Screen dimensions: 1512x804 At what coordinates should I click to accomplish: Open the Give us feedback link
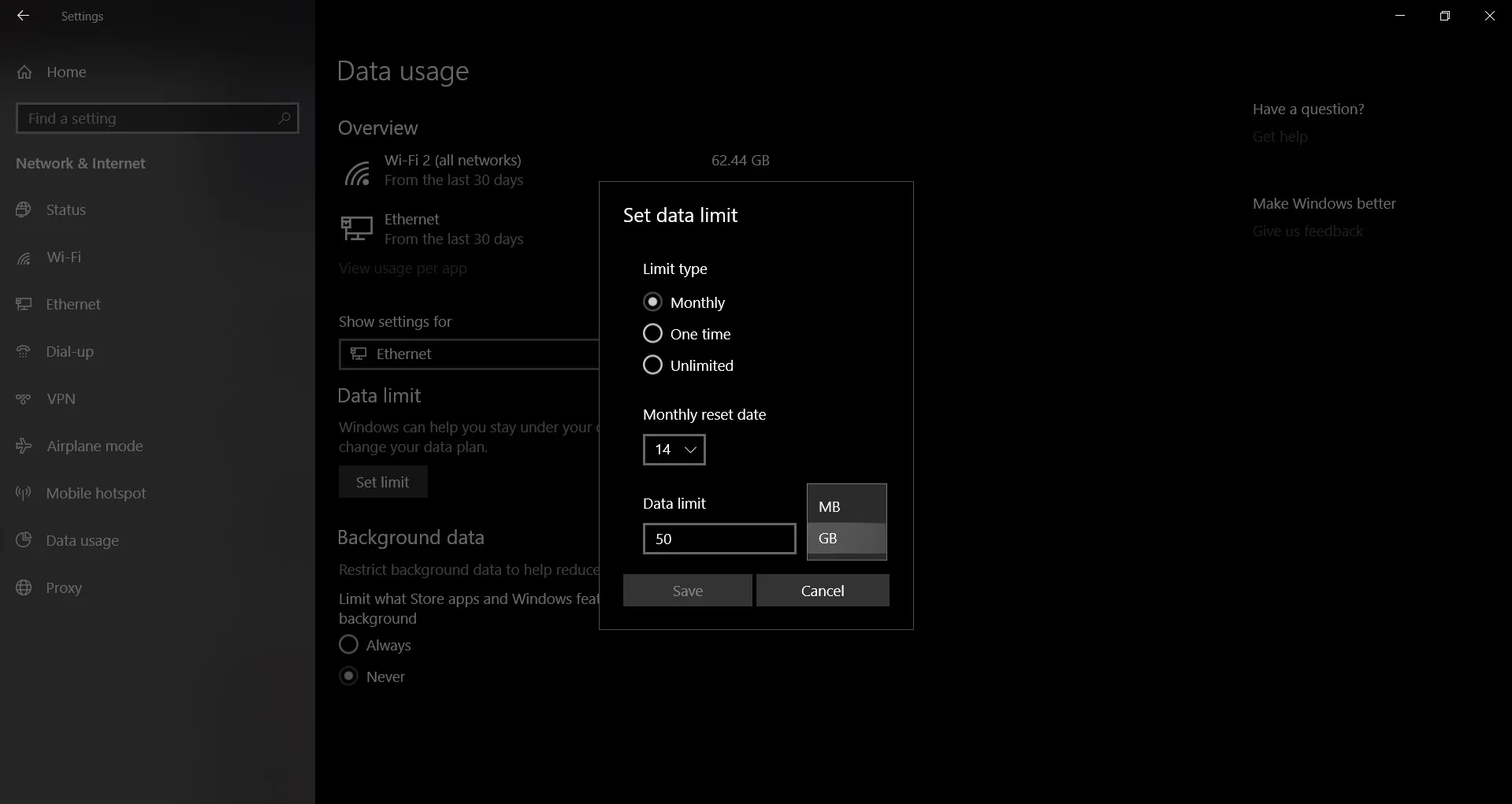(1308, 231)
